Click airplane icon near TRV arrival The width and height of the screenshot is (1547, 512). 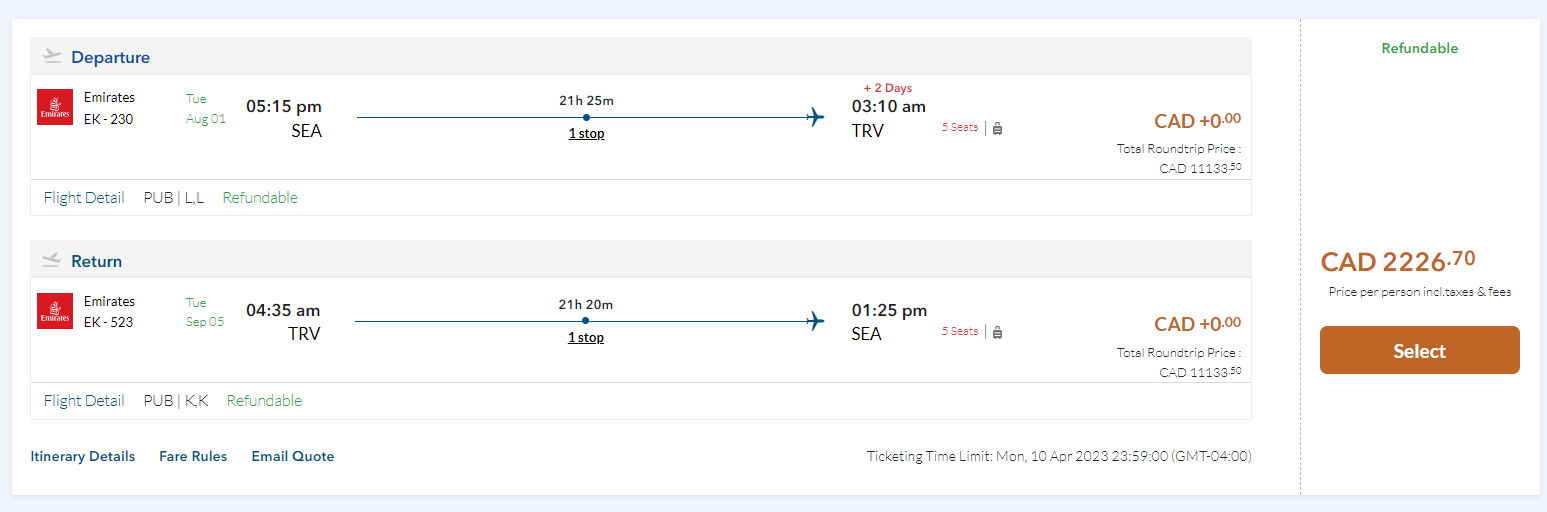tap(816, 117)
